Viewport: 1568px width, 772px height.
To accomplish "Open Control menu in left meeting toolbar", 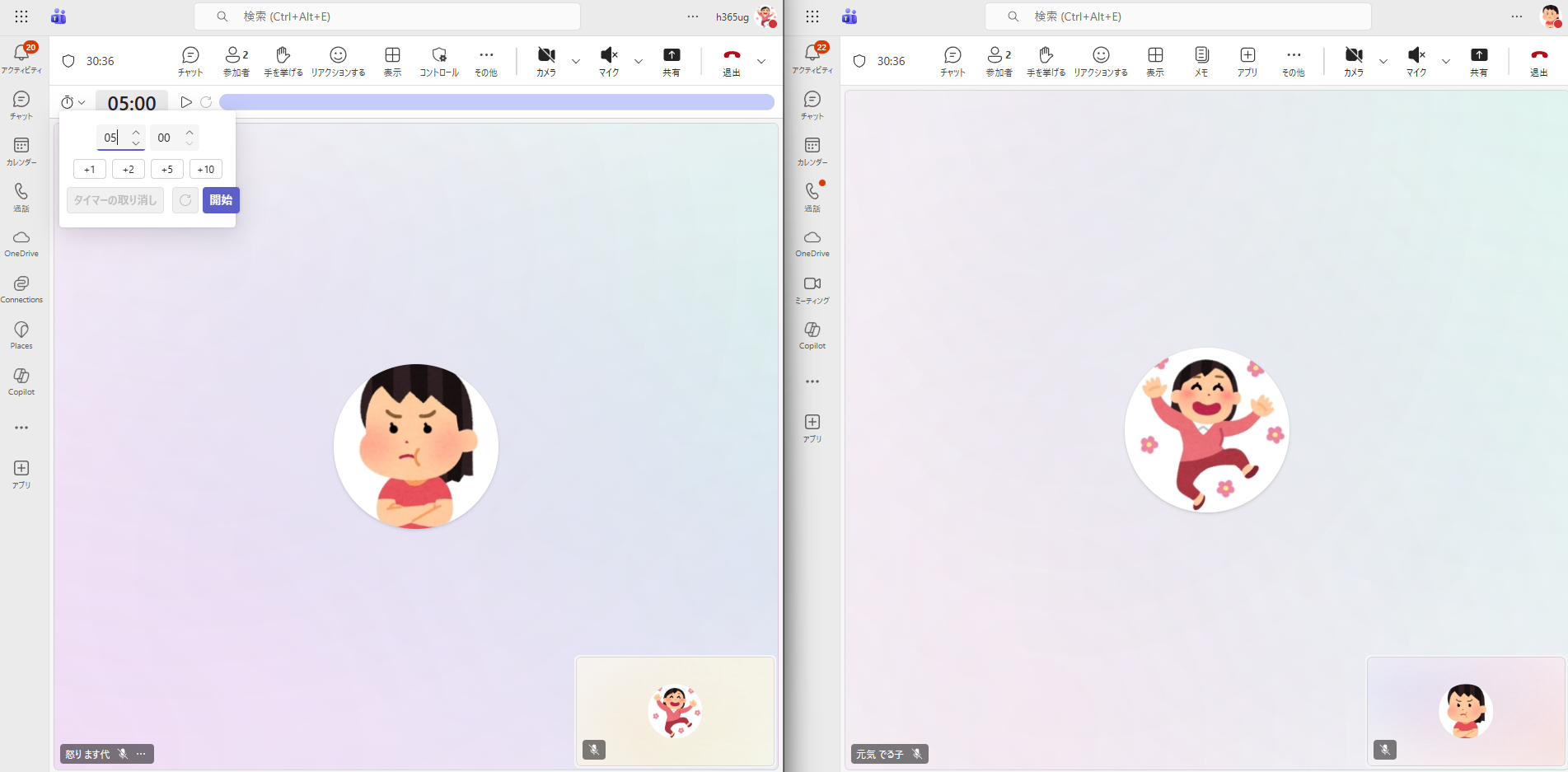I will click(439, 61).
